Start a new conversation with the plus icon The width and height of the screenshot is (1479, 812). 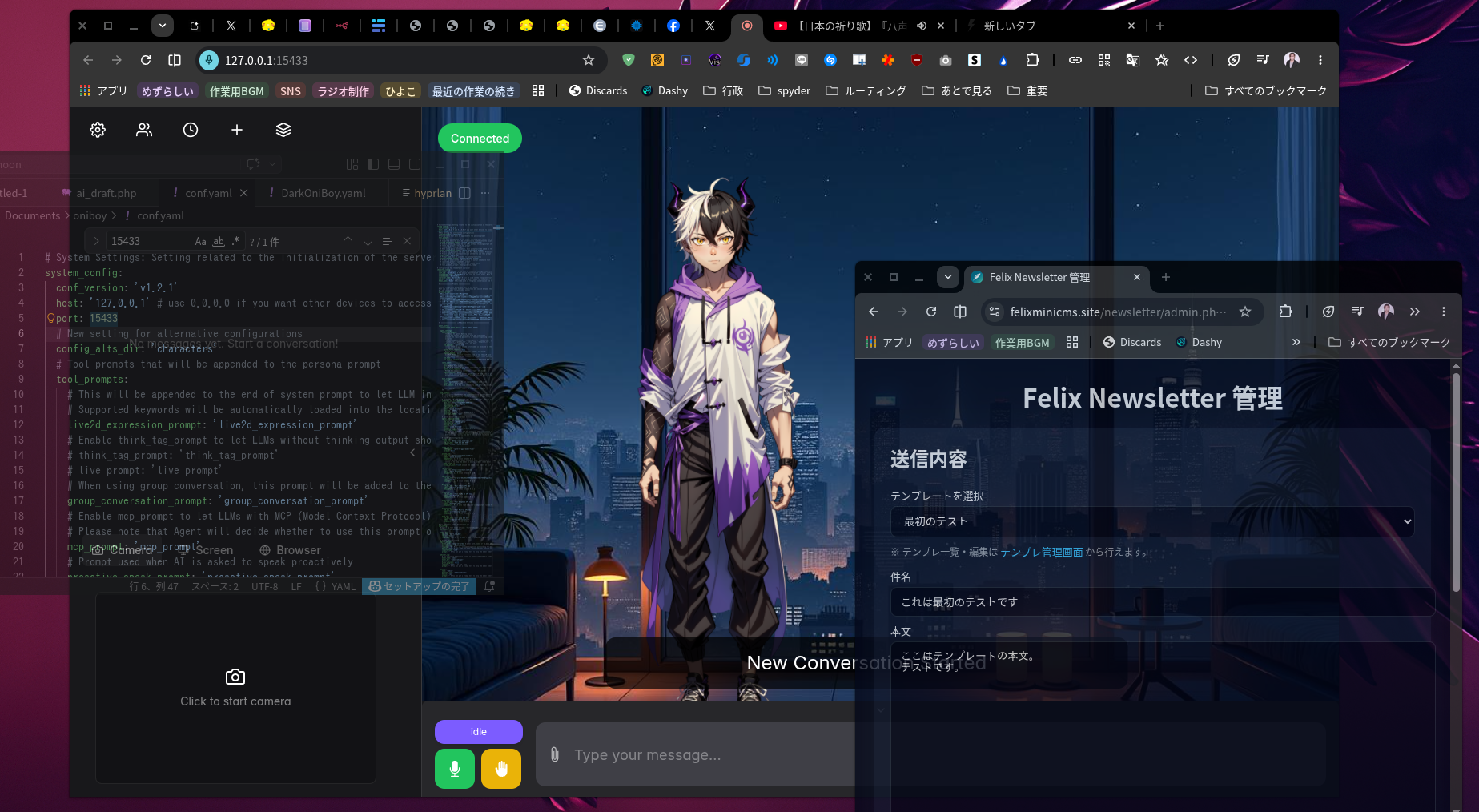pyautogui.click(x=237, y=130)
